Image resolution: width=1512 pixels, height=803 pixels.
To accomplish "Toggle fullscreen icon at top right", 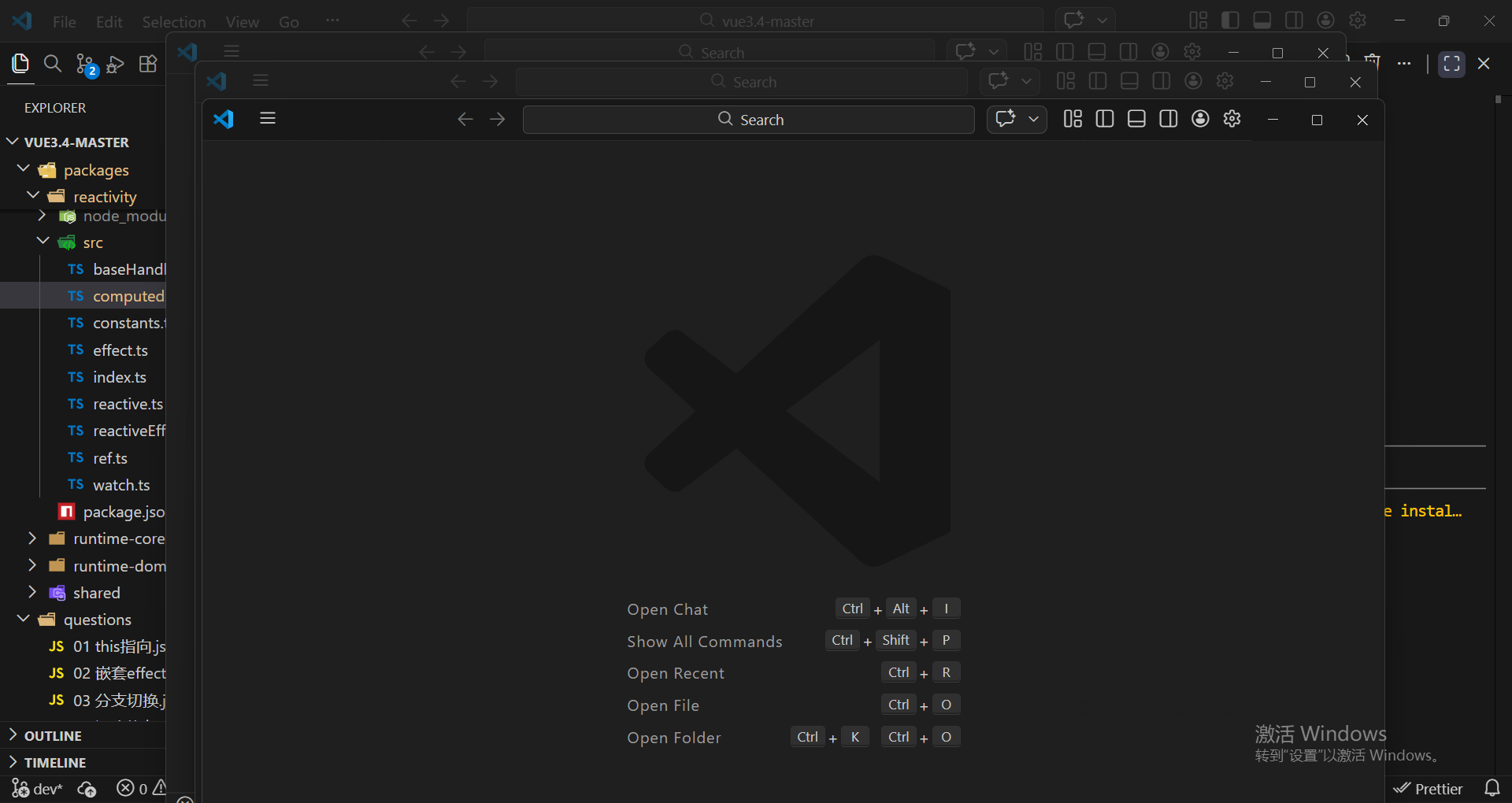I will click(x=1452, y=64).
